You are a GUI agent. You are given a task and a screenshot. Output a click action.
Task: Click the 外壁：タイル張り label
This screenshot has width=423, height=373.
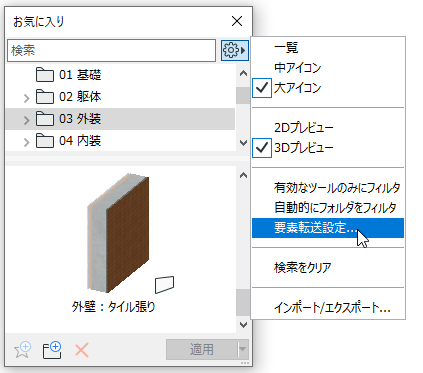[x=113, y=306]
